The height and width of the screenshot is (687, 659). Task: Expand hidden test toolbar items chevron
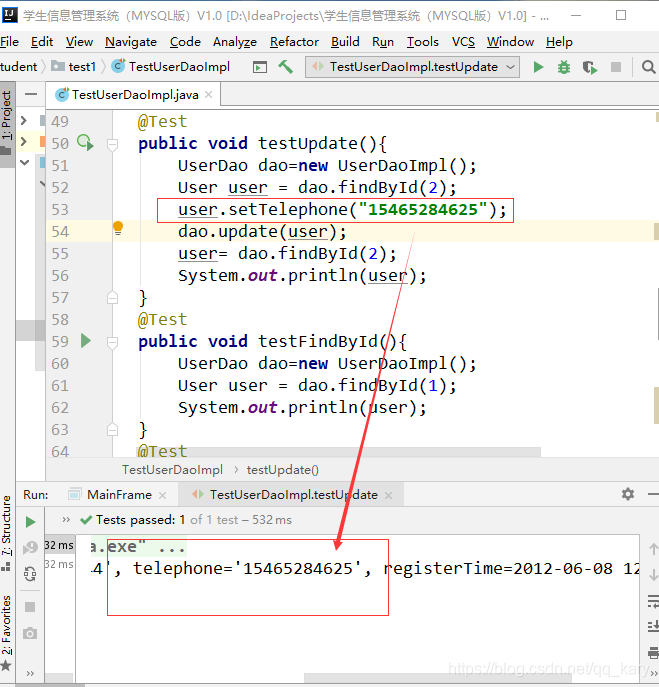[x=66, y=520]
